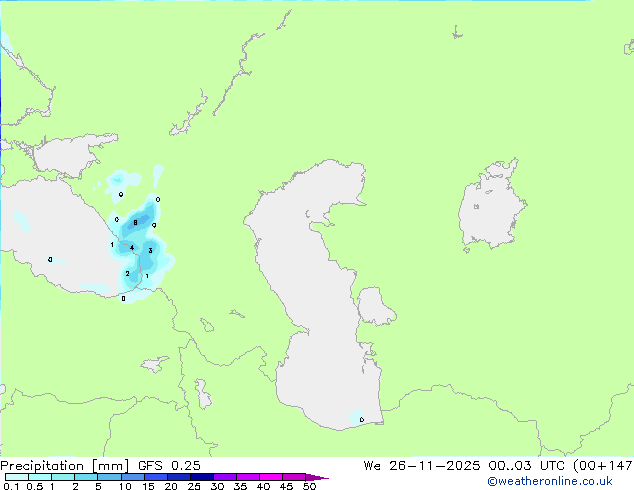The image size is (634, 490).
Task: Pick the 15–20 mm legend color swatch
Action: [x=155, y=477]
